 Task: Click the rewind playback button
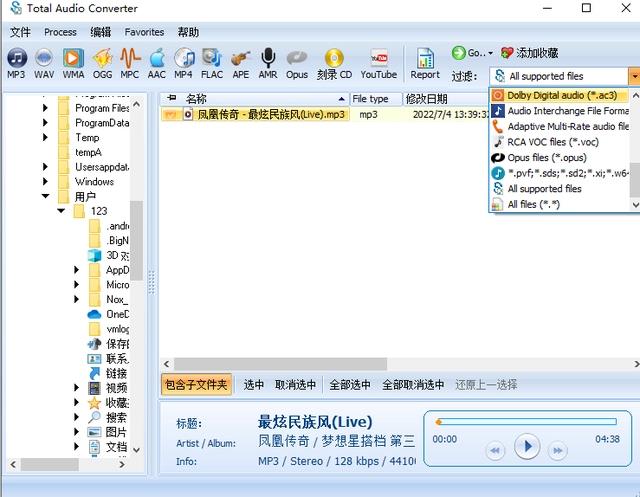495,450
